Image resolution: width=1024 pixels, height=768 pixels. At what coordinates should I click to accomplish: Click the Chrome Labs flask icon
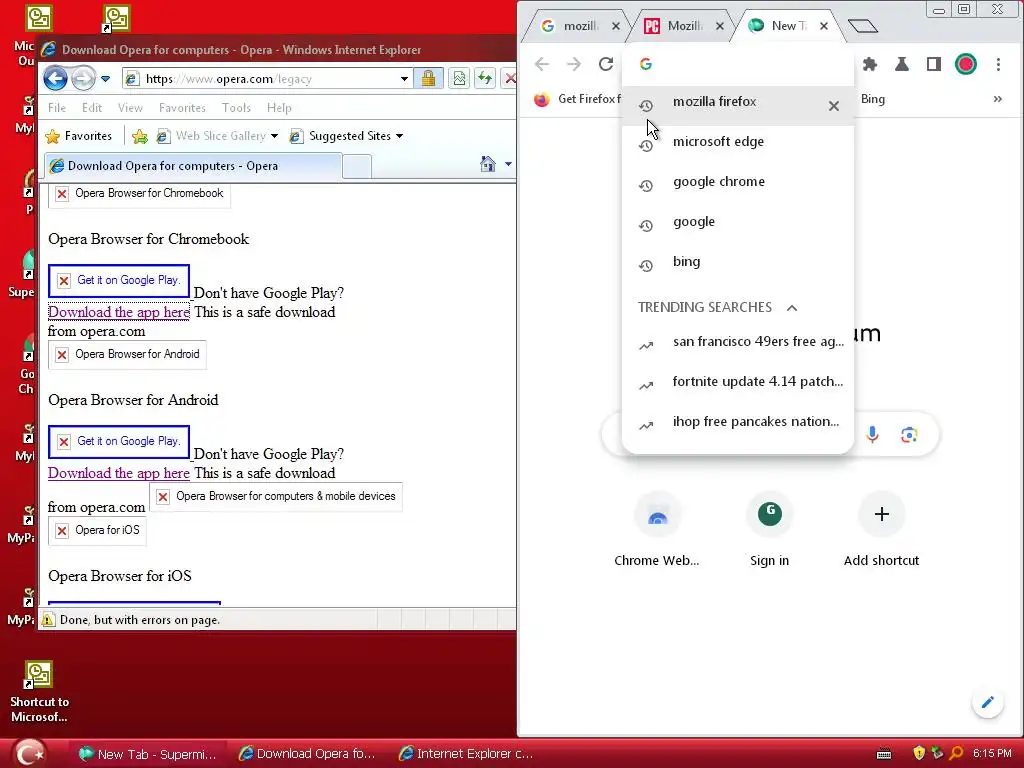(x=902, y=64)
